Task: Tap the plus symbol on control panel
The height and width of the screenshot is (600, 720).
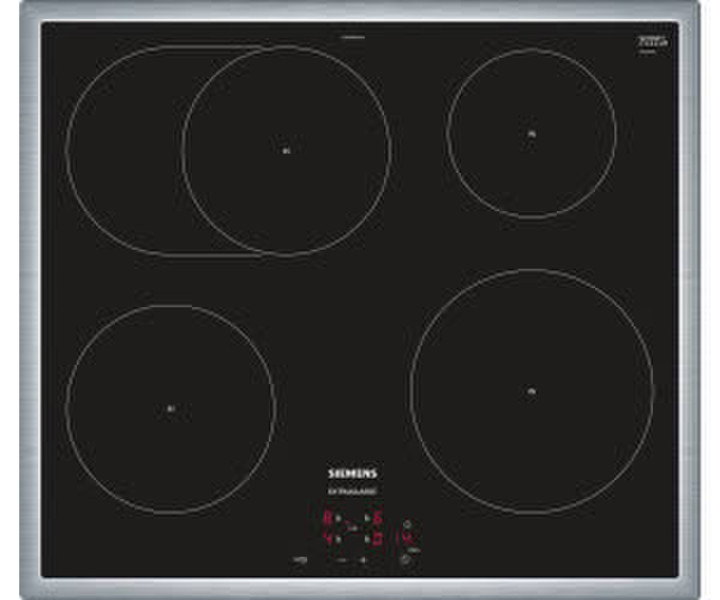Action: click(363, 560)
